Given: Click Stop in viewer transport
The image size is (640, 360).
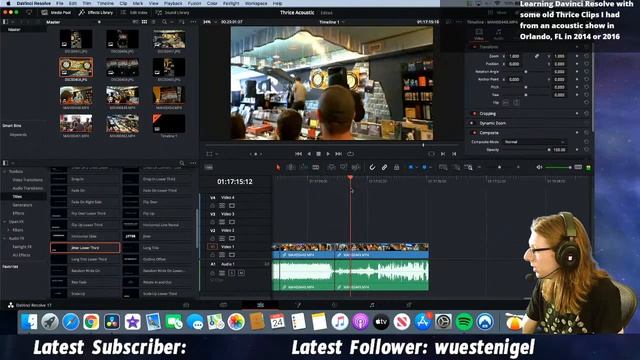Looking at the screenshot, I should pos(318,154).
